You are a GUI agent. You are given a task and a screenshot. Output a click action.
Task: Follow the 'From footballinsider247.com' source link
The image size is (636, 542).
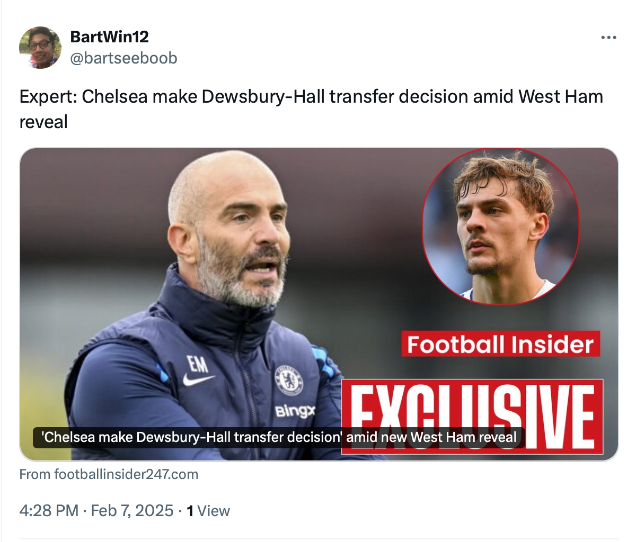tap(109, 474)
